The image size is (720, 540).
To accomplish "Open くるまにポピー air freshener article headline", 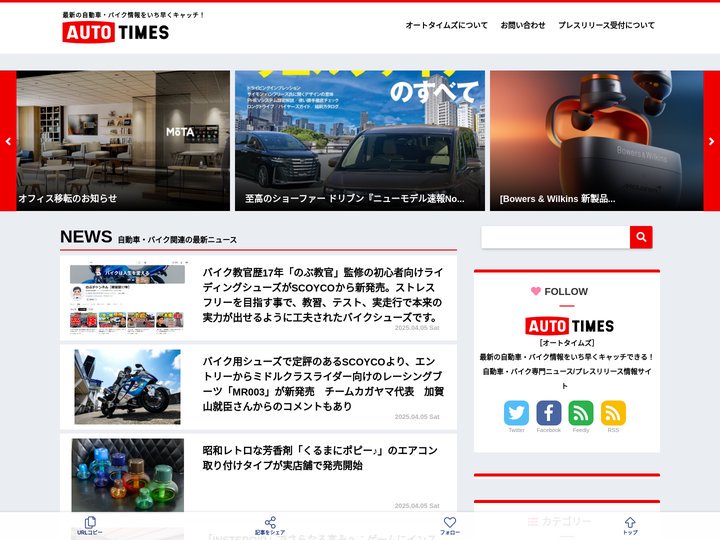I will coord(320,458).
